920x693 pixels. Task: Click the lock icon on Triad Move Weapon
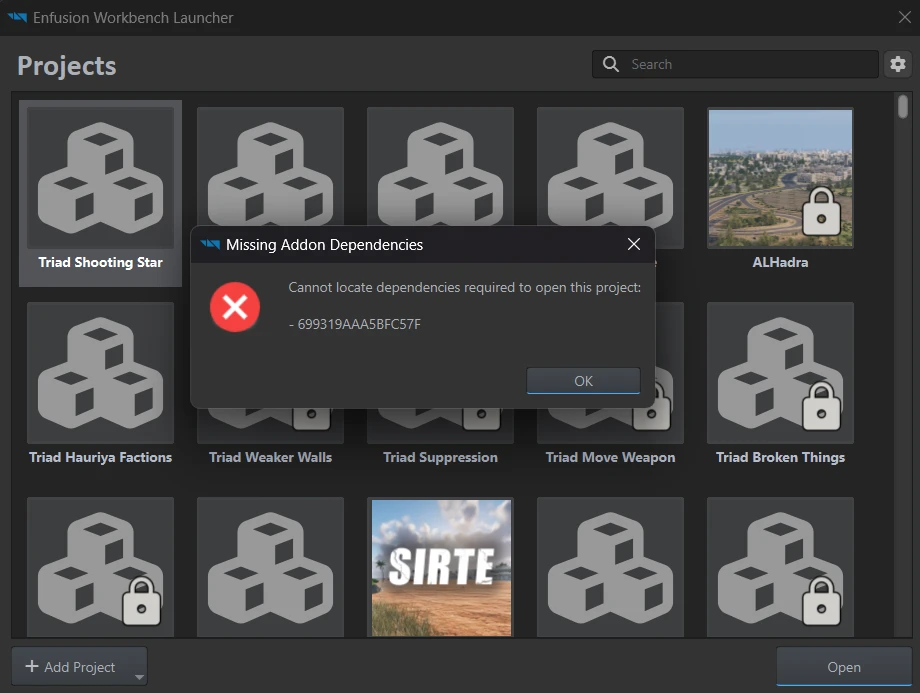point(655,407)
